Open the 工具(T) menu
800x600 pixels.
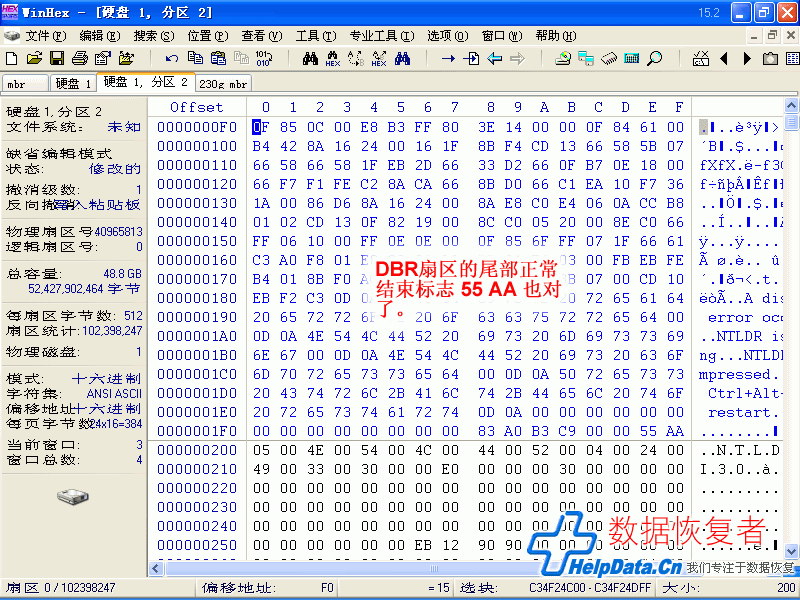[316, 36]
